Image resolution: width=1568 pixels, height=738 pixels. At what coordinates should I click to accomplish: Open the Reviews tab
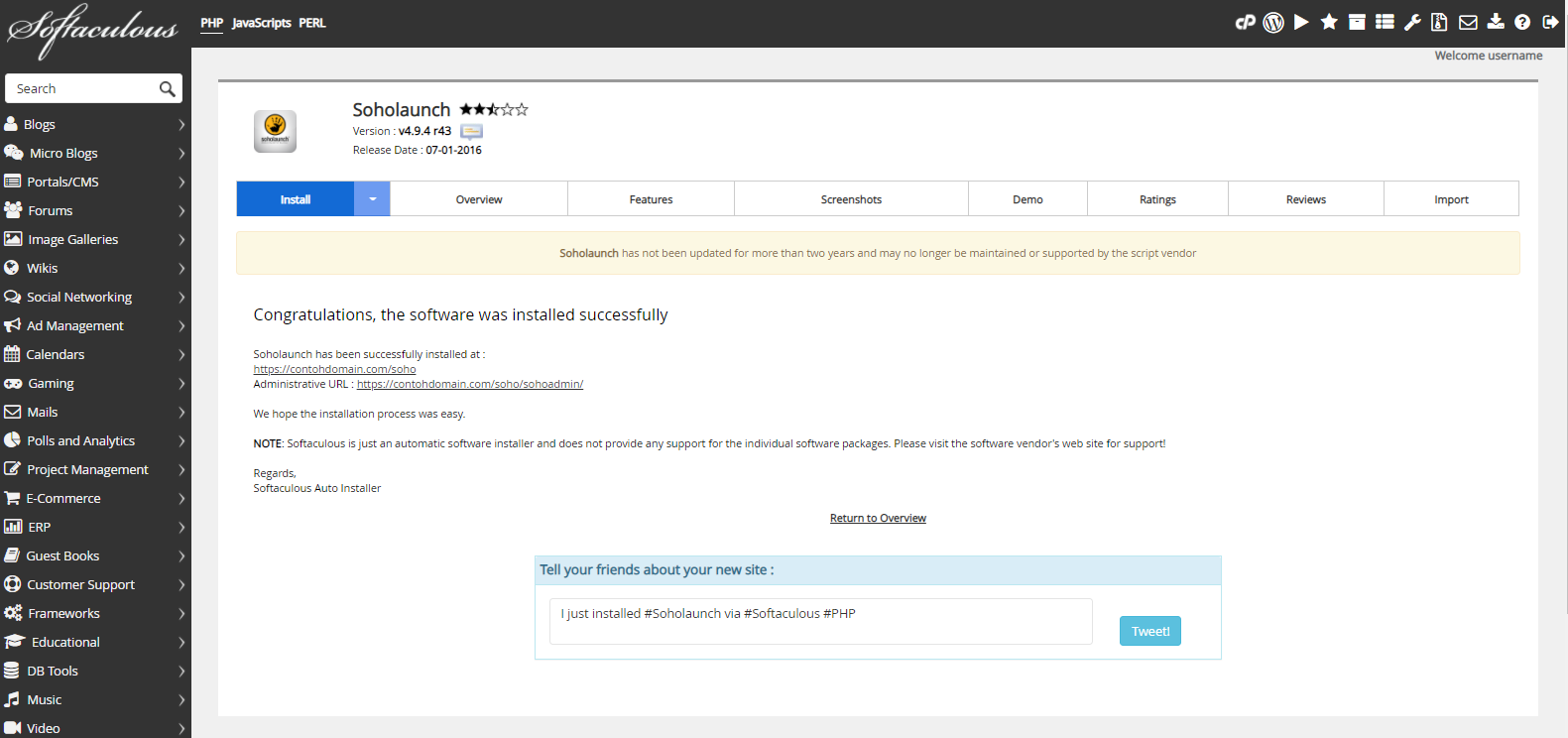point(1305,199)
